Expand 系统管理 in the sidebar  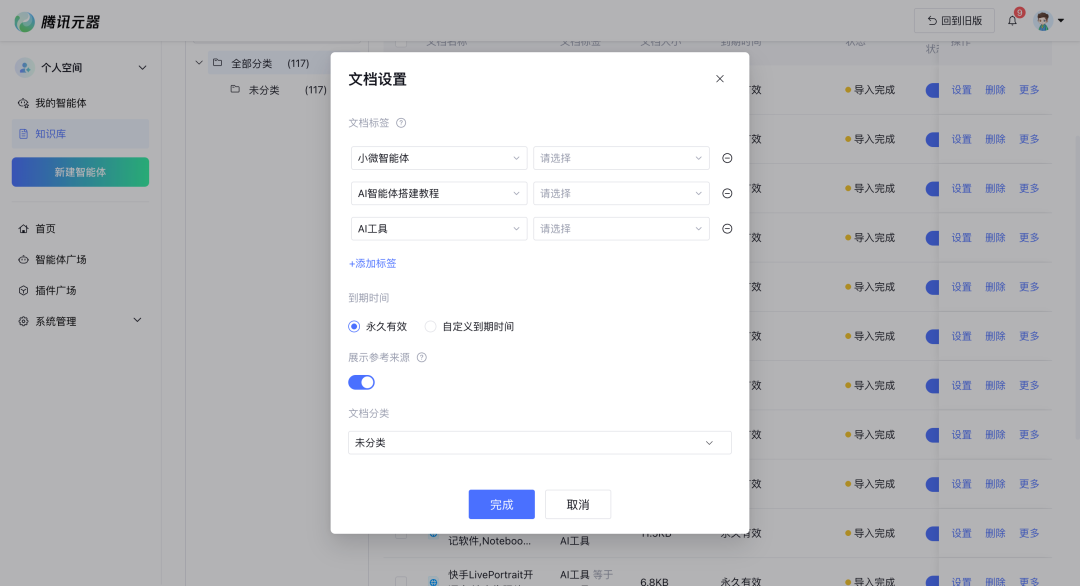[x=81, y=322]
